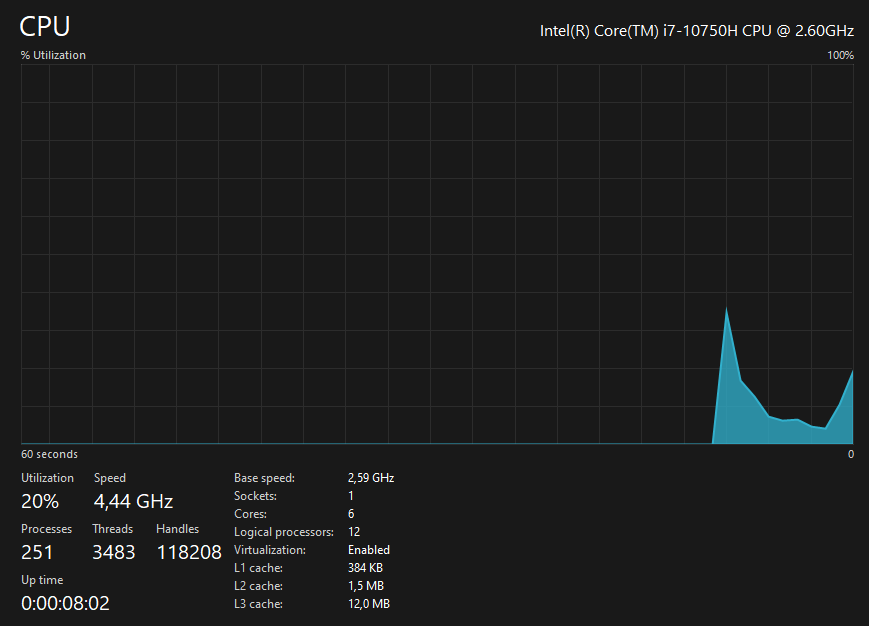Viewport: 869px width, 626px height.
Task: Select the 4,44 GHz Speed value
Action: click(133, 501)
